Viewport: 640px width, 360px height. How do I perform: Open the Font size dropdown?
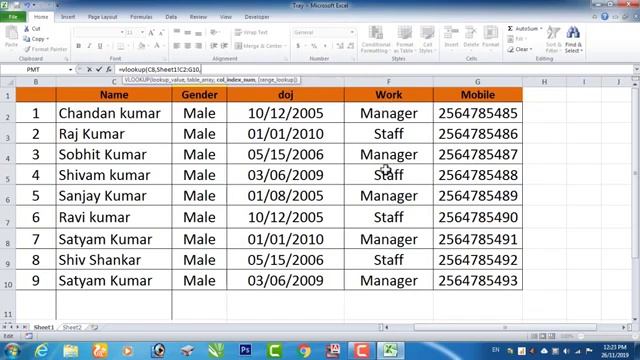click(x=142, y=32)
